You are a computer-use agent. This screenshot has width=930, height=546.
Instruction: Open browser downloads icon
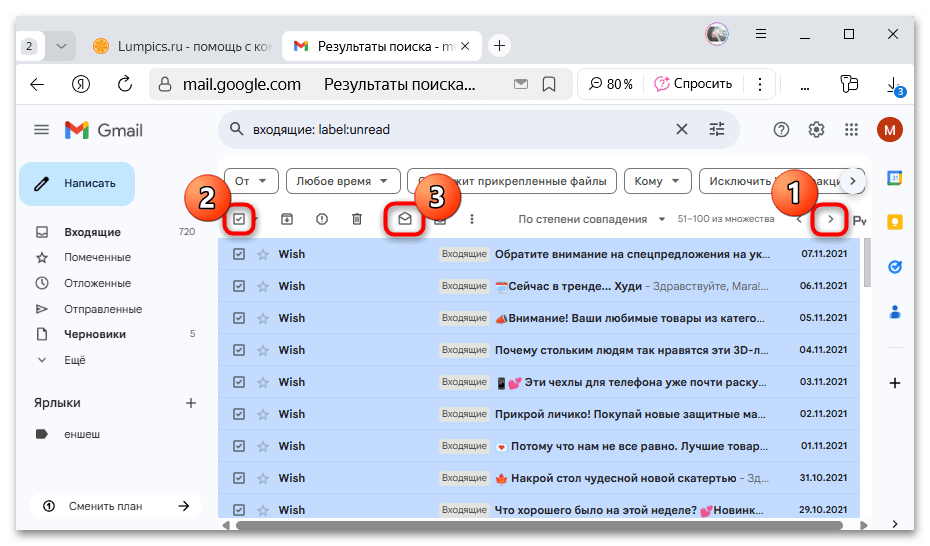tap(895, 85)
